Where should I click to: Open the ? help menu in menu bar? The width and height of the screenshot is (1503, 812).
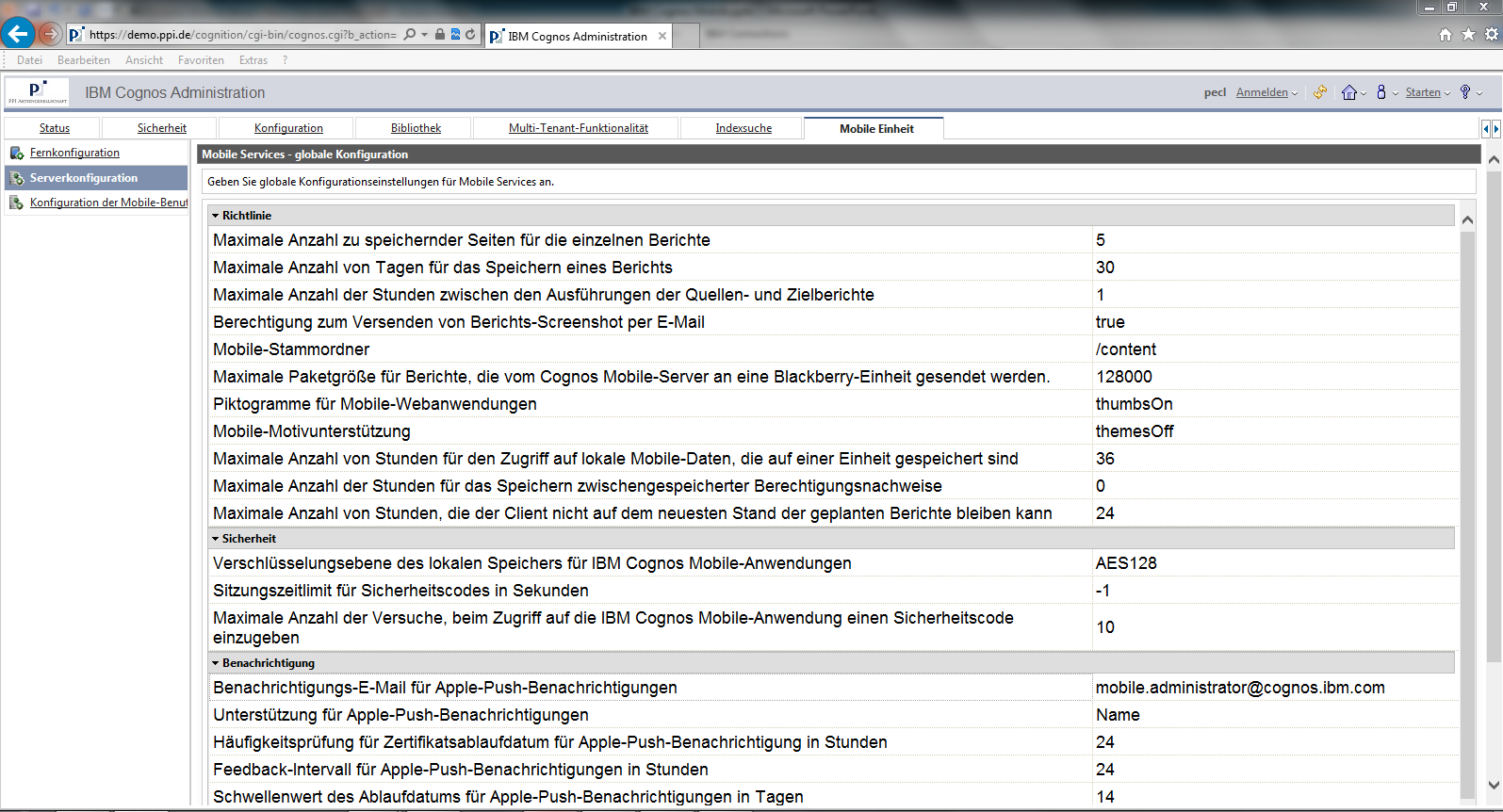click(x=285, y=60)
